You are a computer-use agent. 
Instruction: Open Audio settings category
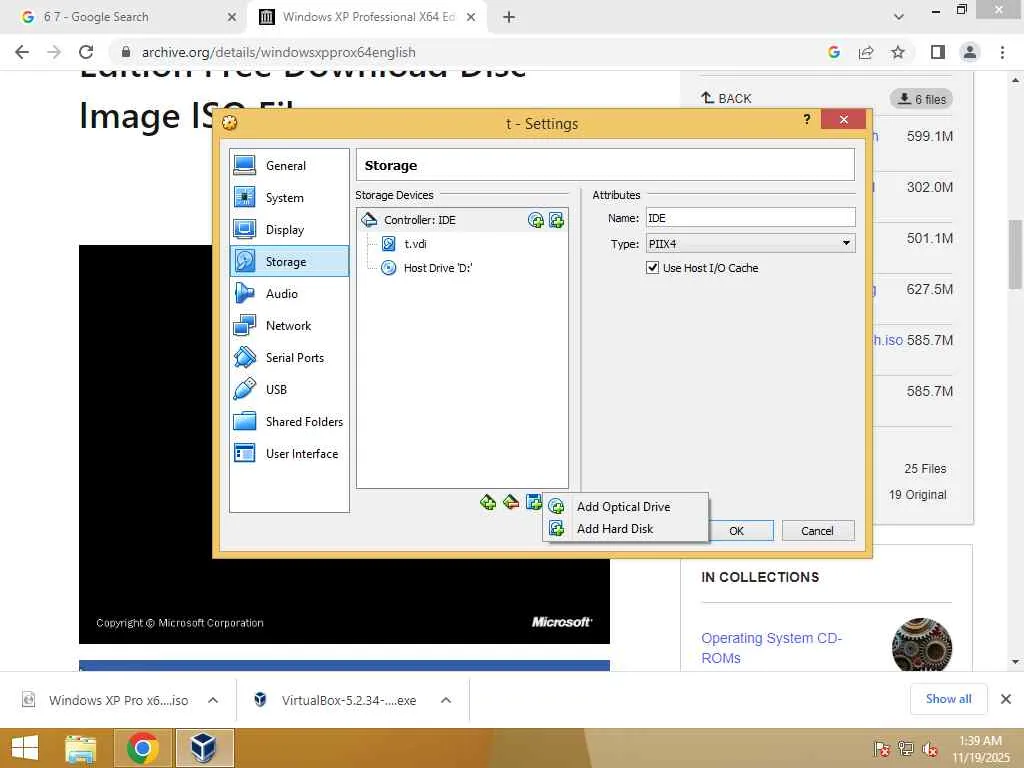(x=289, y=294)
